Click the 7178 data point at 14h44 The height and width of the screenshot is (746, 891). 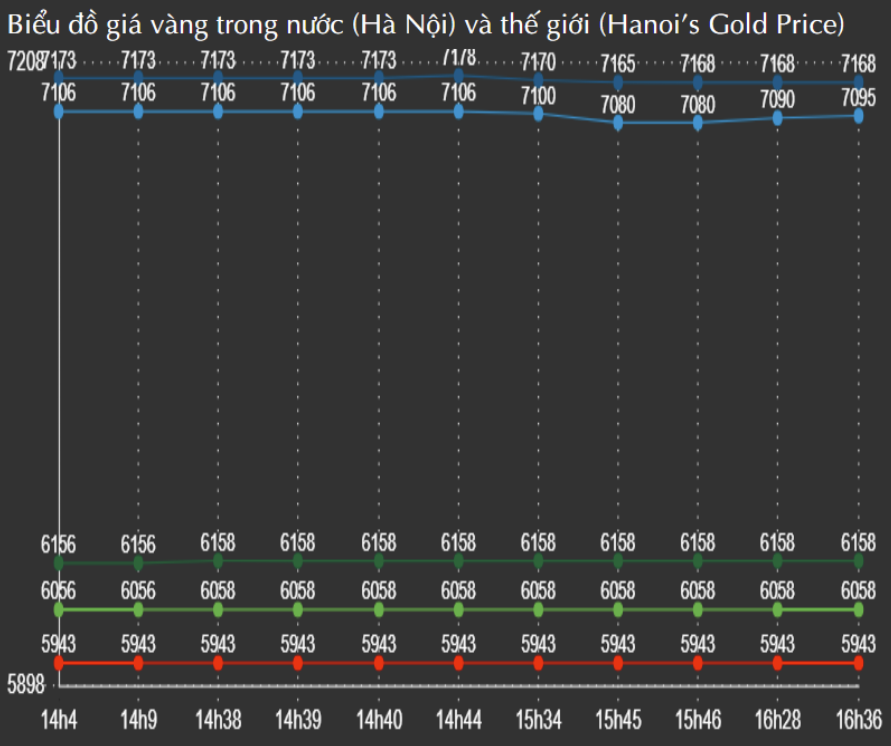458,75
